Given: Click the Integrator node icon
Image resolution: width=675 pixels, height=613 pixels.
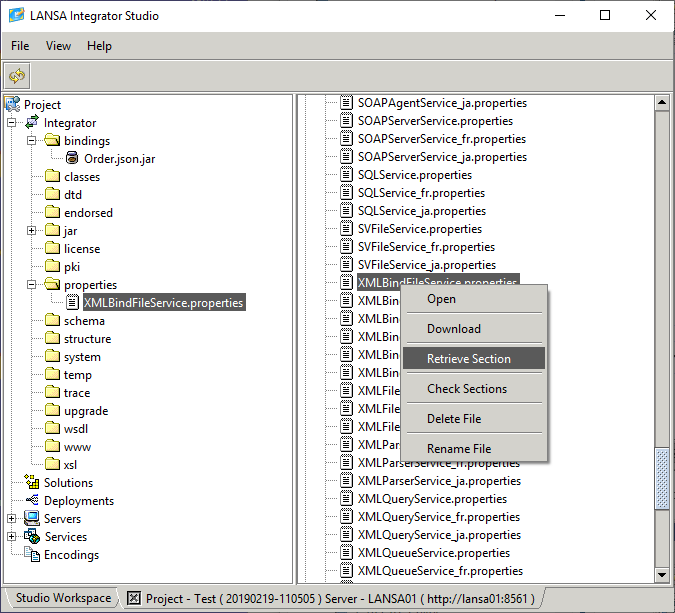Looking at the screenshot, I should point(32,122).
